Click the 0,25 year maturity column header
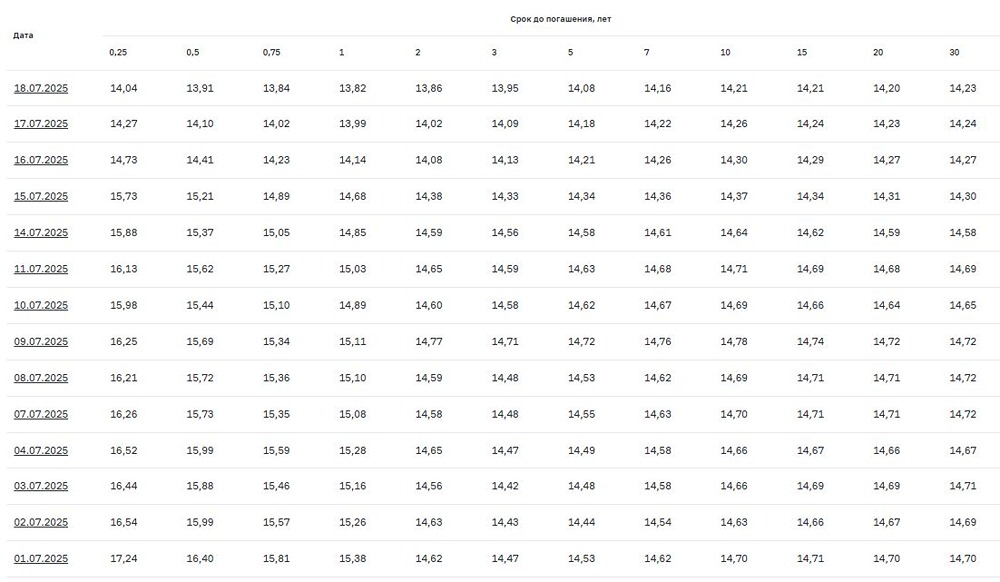This screenshot has height=582, width=1000. 118,52
